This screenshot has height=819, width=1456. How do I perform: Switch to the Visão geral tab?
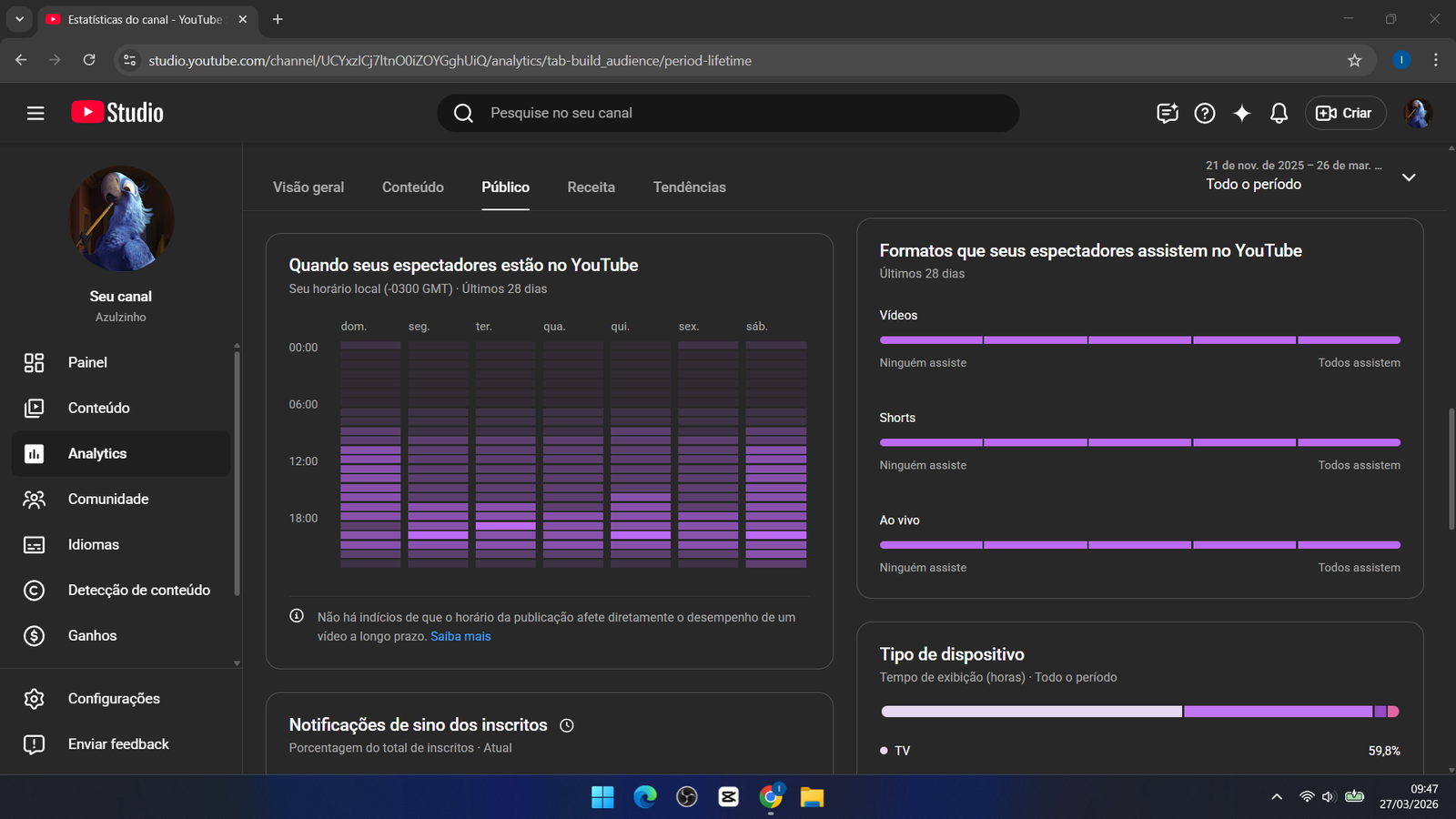tap(308, 187)
